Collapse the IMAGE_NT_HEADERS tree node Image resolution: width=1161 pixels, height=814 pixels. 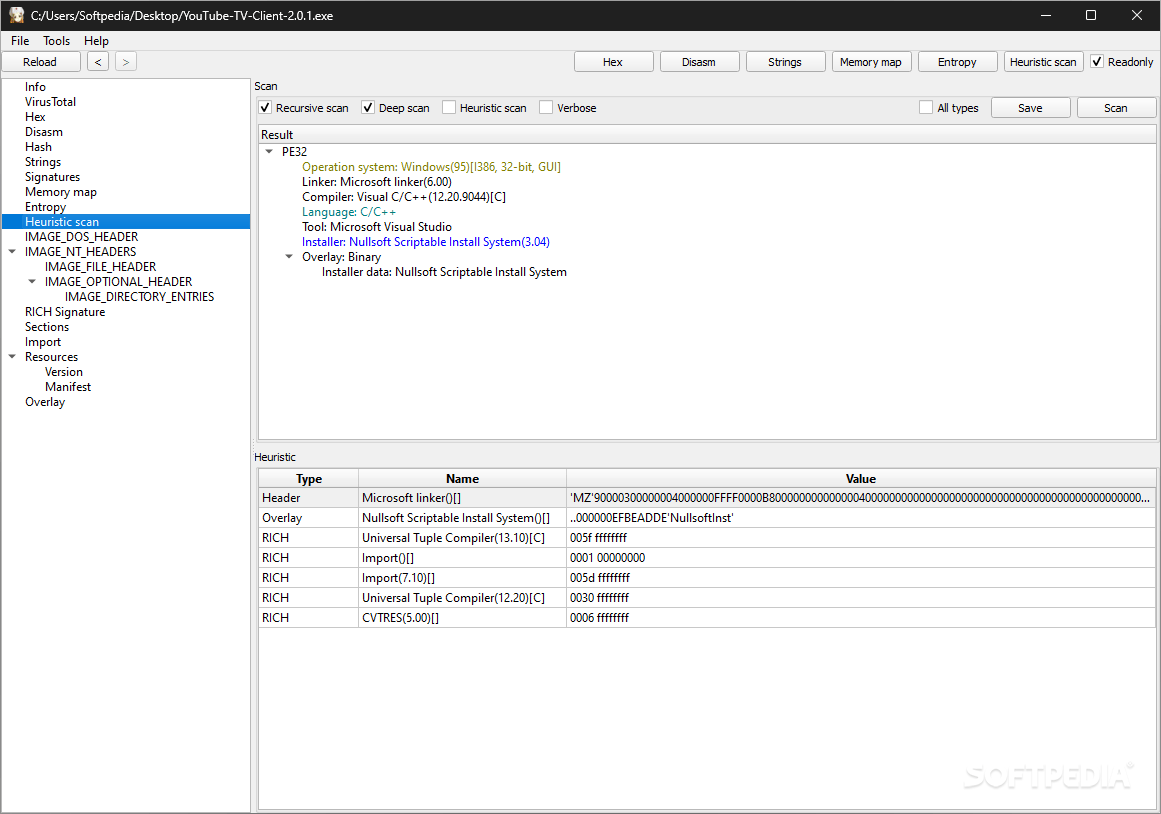pyautogui.click(x=12, y=252)
